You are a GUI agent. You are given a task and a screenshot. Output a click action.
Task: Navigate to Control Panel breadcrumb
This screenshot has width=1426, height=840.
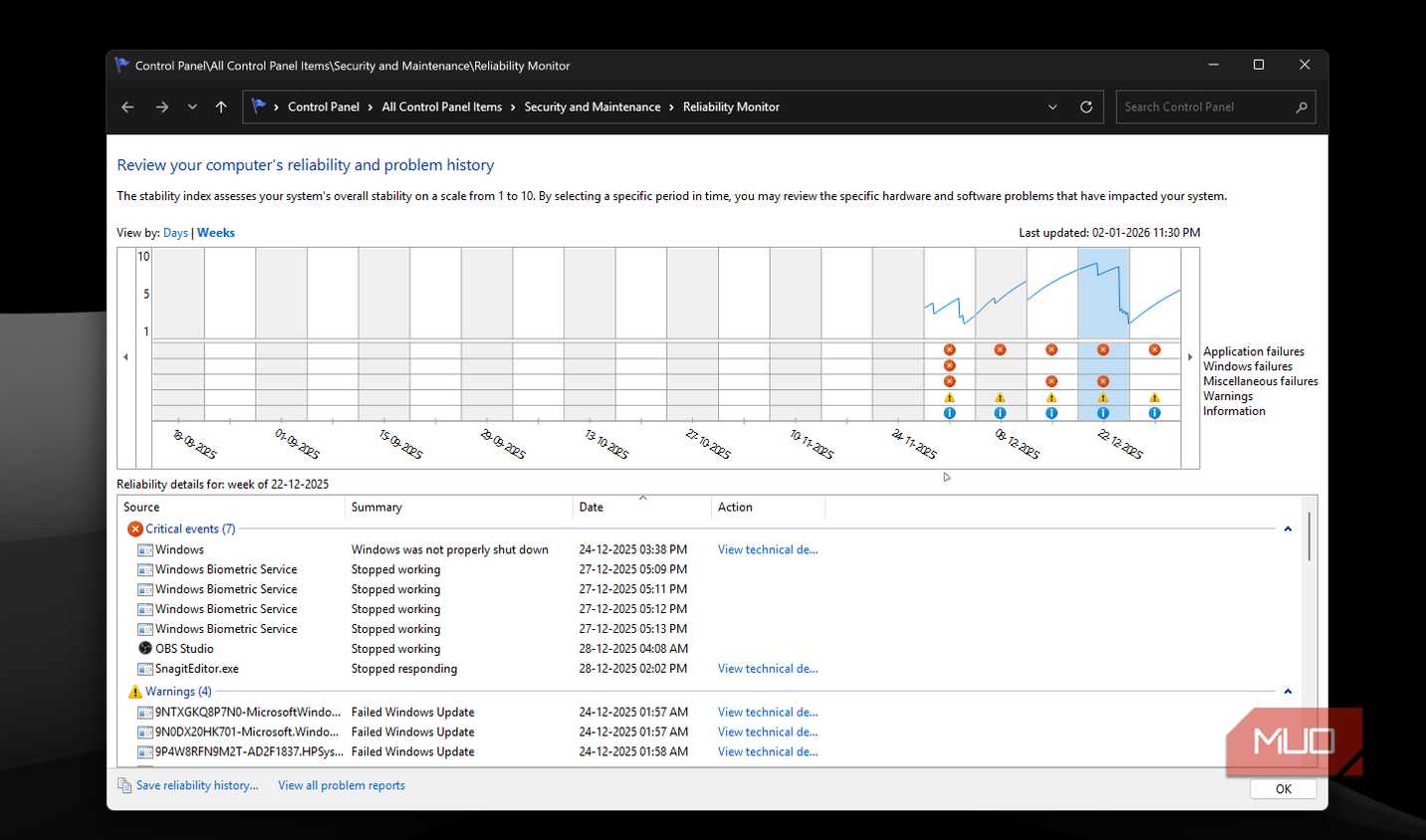[x=324, y=106]
